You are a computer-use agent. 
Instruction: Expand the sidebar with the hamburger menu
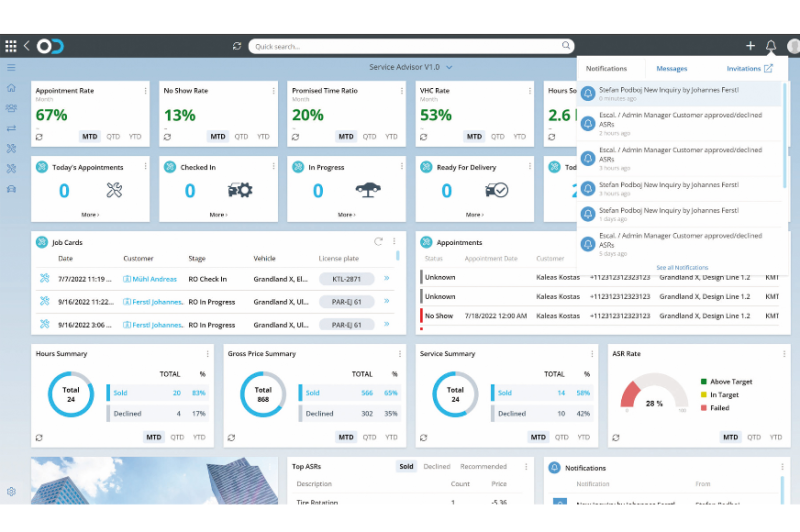(11, 68)
